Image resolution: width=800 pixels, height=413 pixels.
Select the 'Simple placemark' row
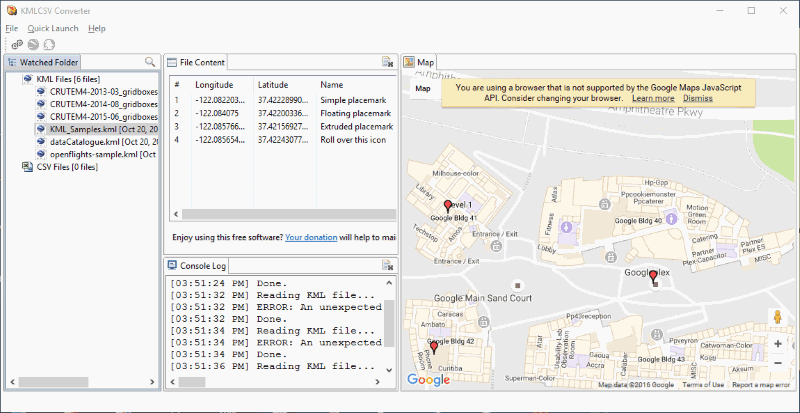coord(283,100)
